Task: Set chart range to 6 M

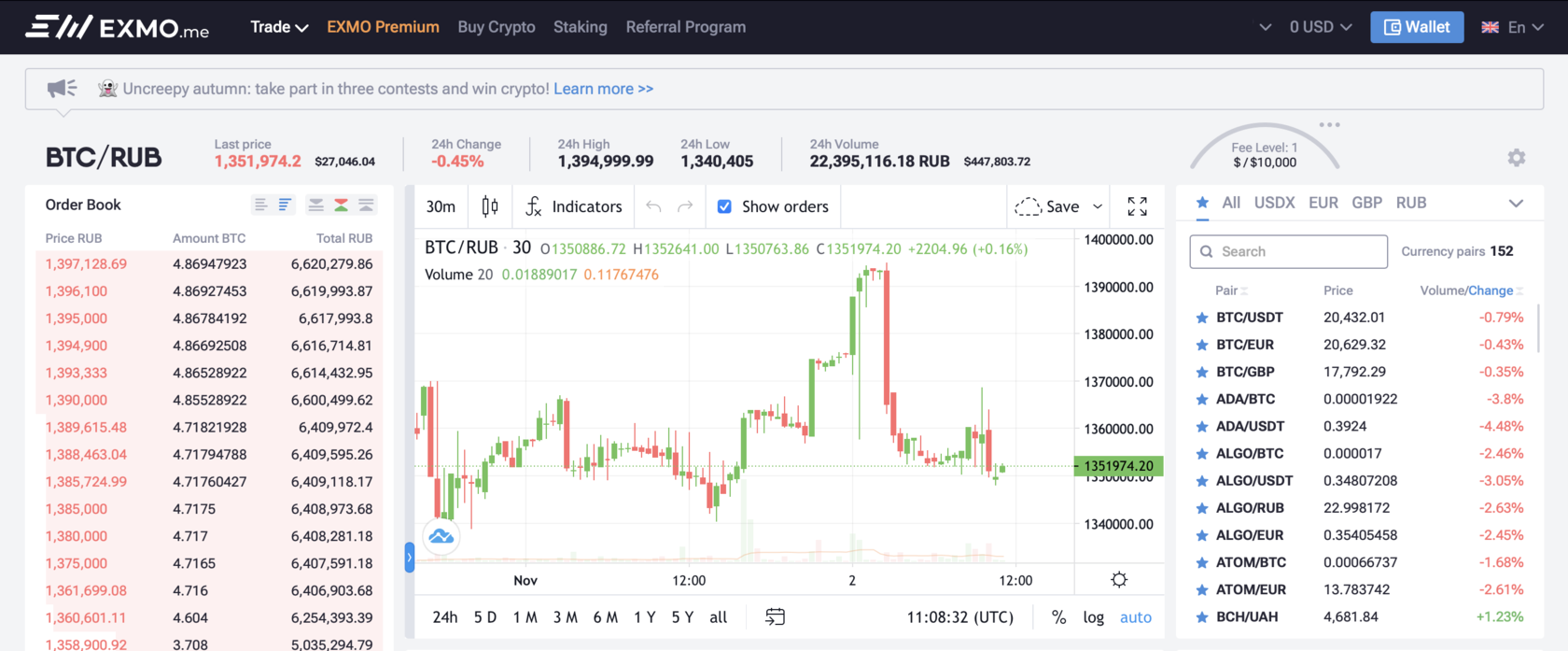Action: point(606,617)
